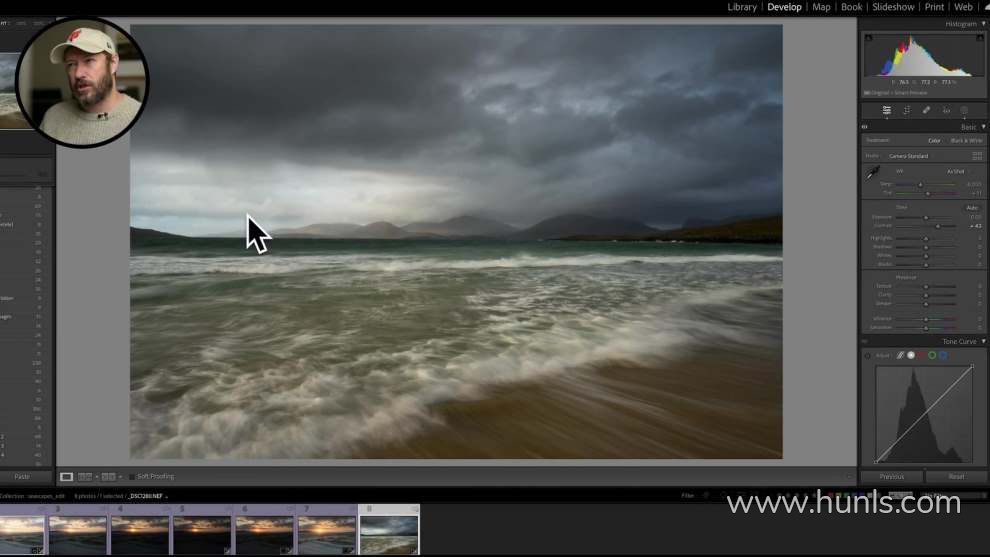Image resolution: width=990 pixels, height=557 pixels.
Task: Click the Saturation slider handle
Action: [x=926, y=328]
